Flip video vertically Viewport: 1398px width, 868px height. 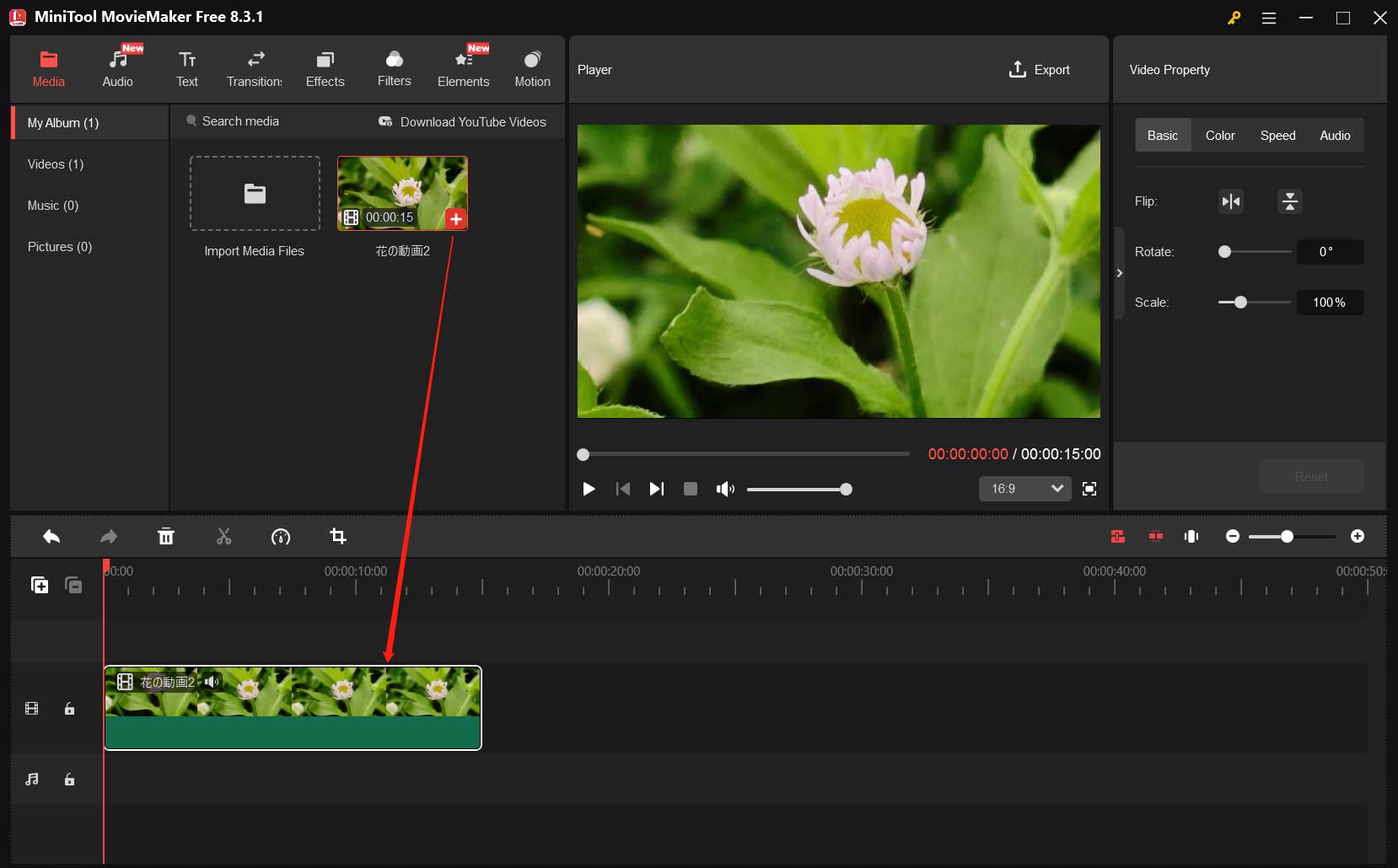click(x=1289, y=201)
